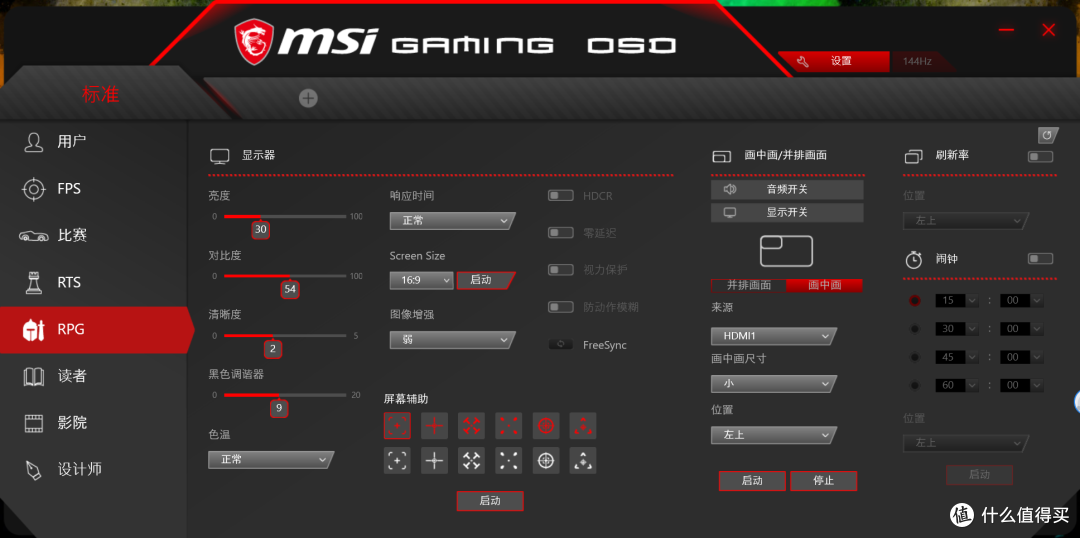
Task: Select the white thin-cross crosshair
Action: coord(435,461)
